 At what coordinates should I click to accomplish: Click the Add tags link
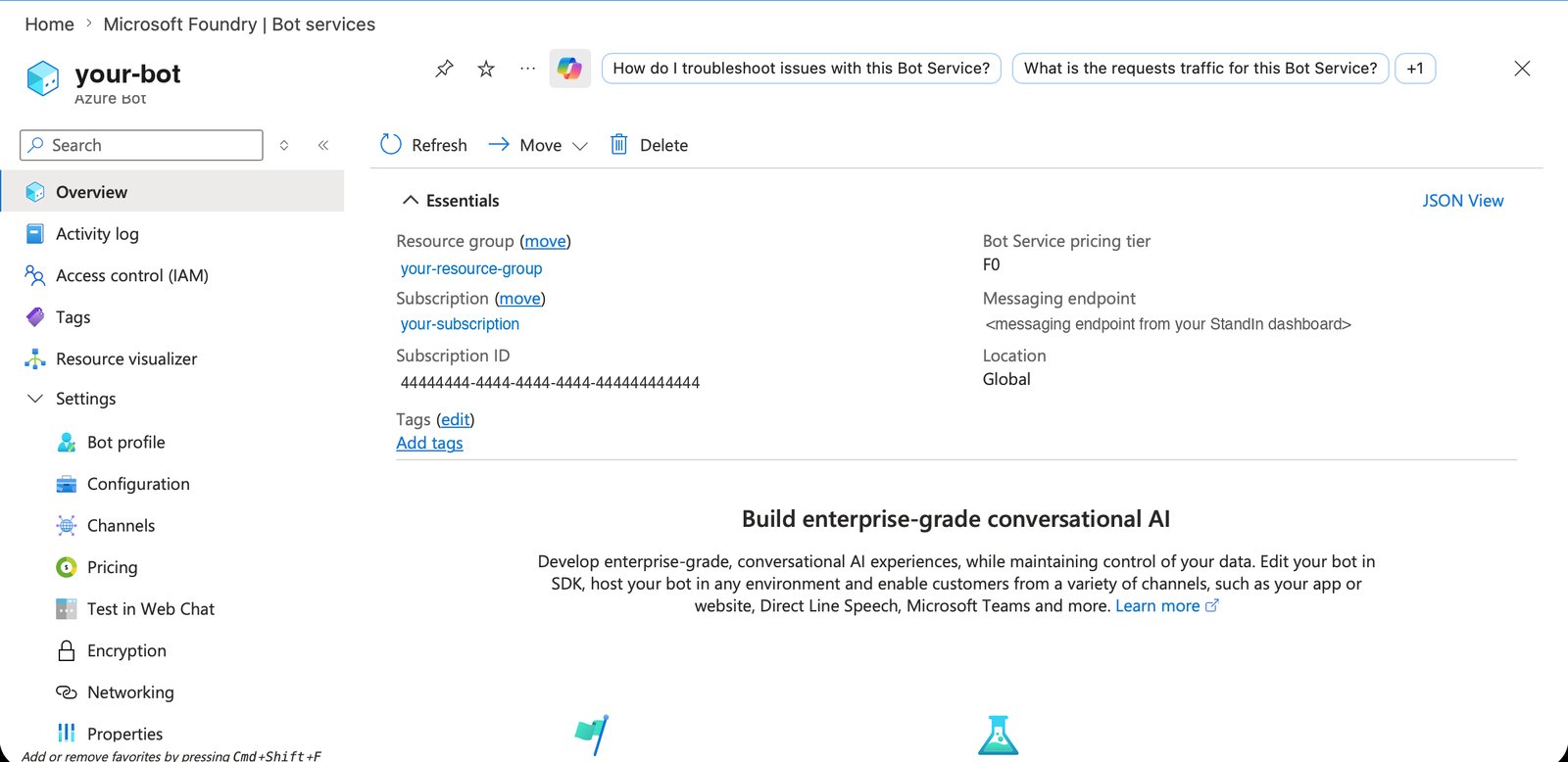429,443
